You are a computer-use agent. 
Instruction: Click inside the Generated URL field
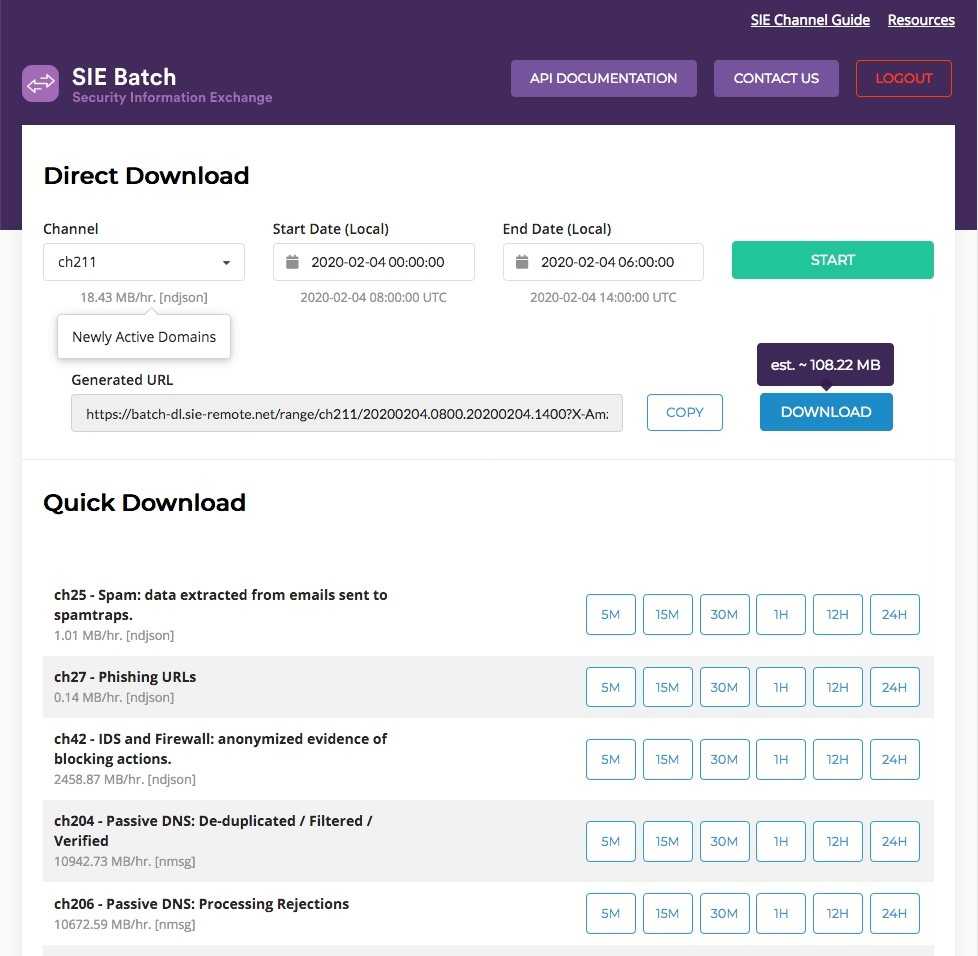click(347, 412)
